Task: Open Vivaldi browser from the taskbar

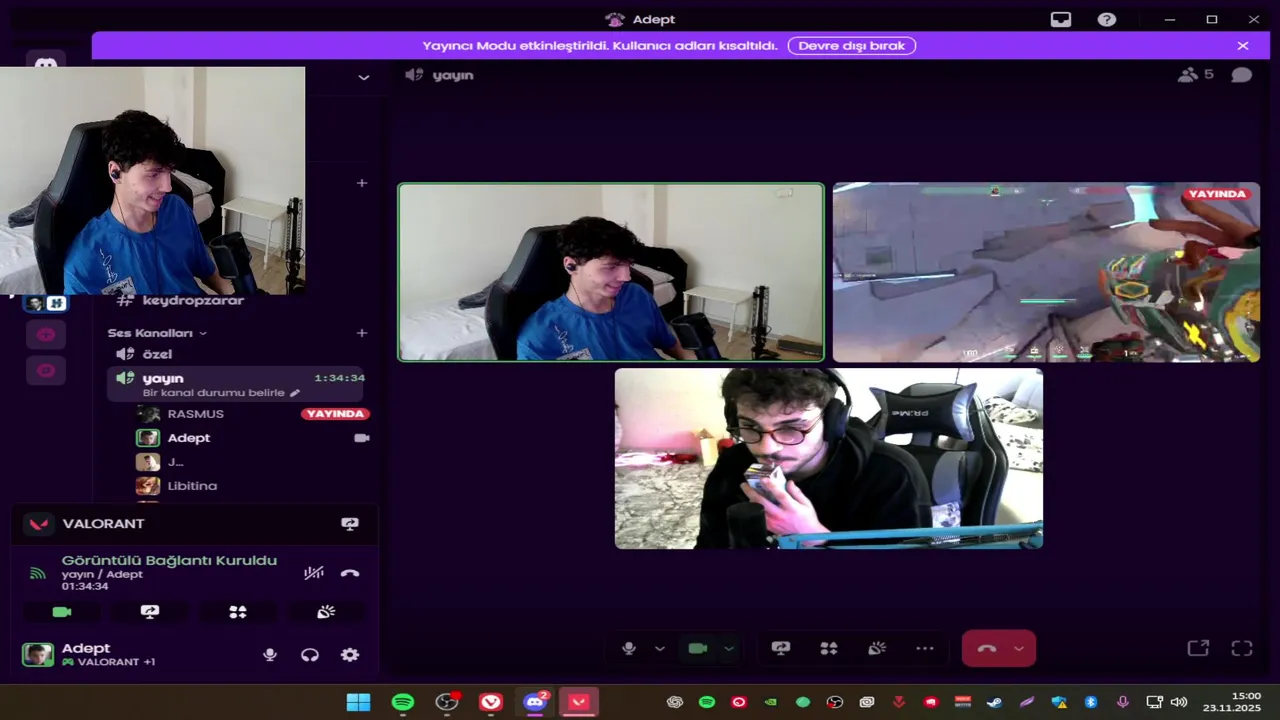Action: [x=491, y=702]
